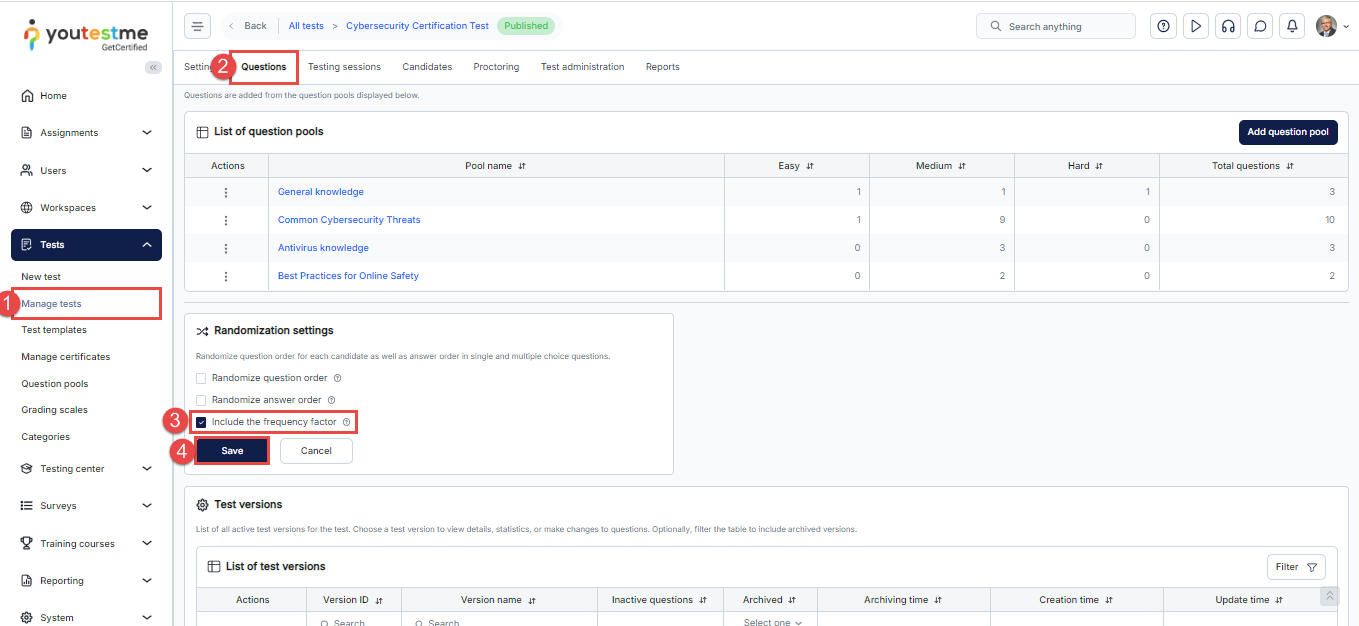Enable Randomize question order checkbox
The image size is (1359, 626).
[201, 379]
